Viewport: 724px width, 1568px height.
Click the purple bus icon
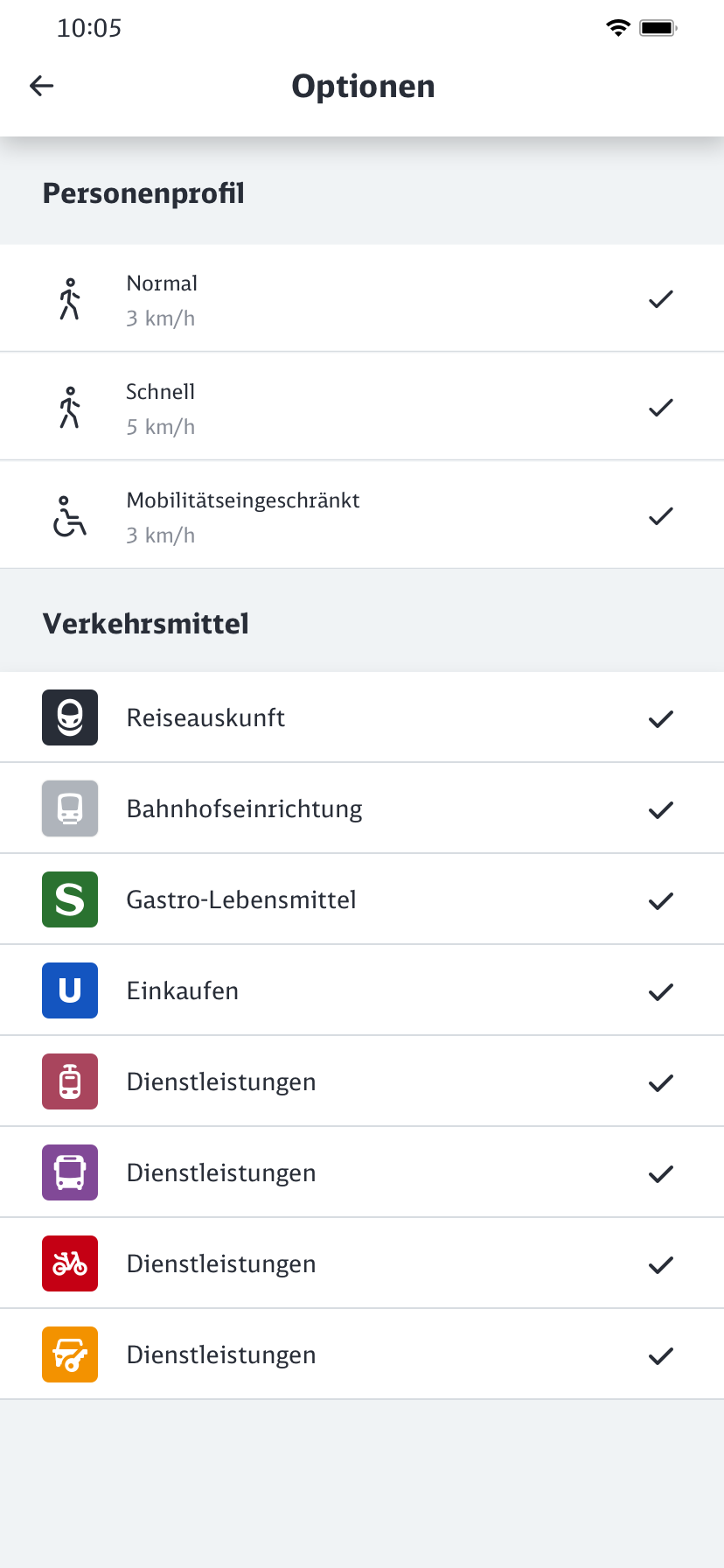tap(70, 1172)
